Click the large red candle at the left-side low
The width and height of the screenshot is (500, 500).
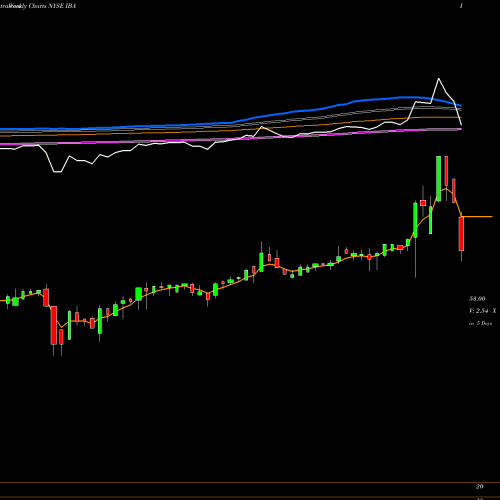coord(54,325)
